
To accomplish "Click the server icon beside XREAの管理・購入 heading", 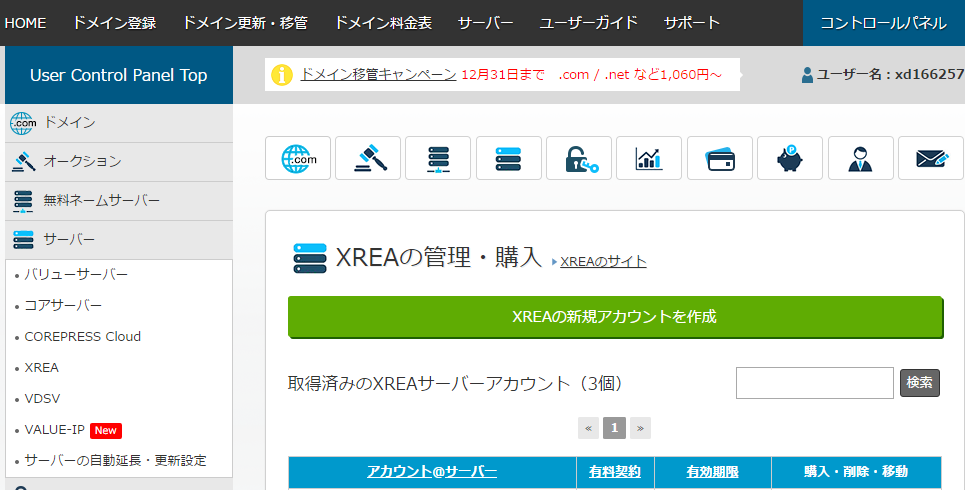I will click(x=310, y=259).
